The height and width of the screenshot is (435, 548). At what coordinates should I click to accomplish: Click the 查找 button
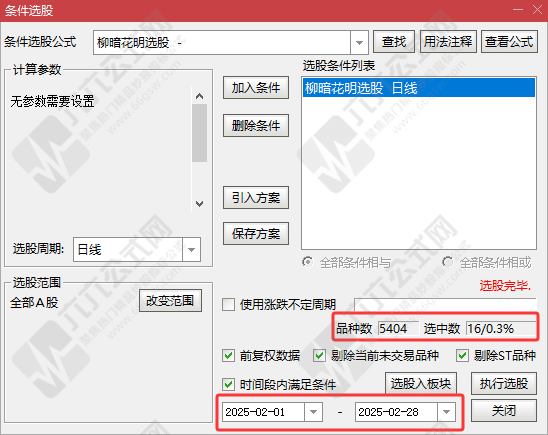pos(394,42)
